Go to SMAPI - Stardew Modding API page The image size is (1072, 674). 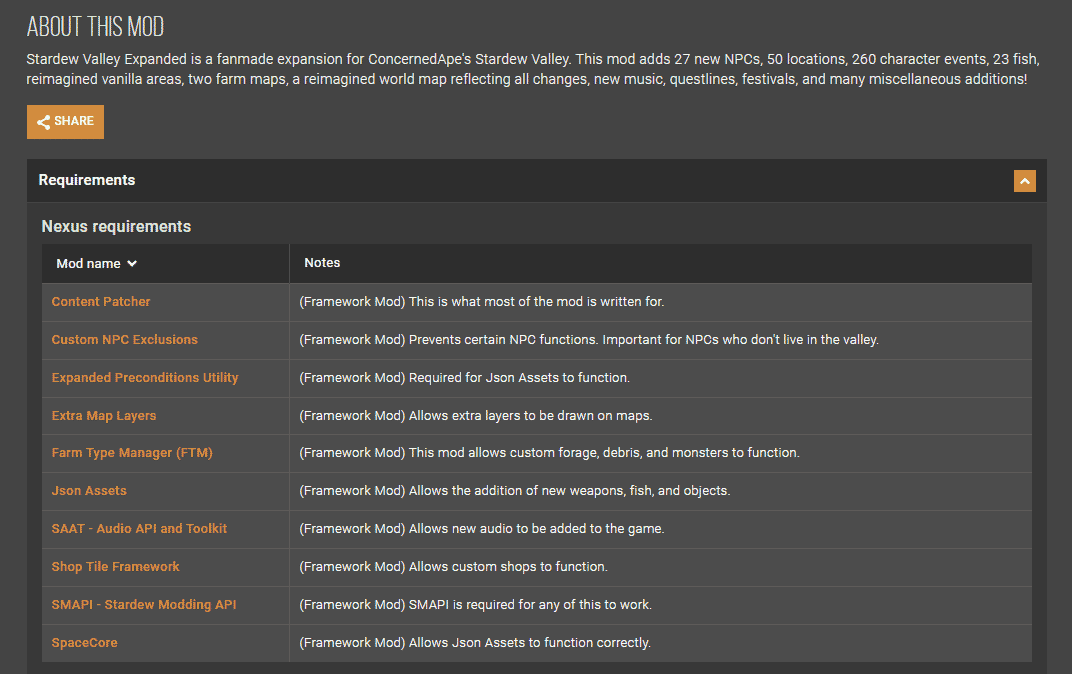pos(144,605)
